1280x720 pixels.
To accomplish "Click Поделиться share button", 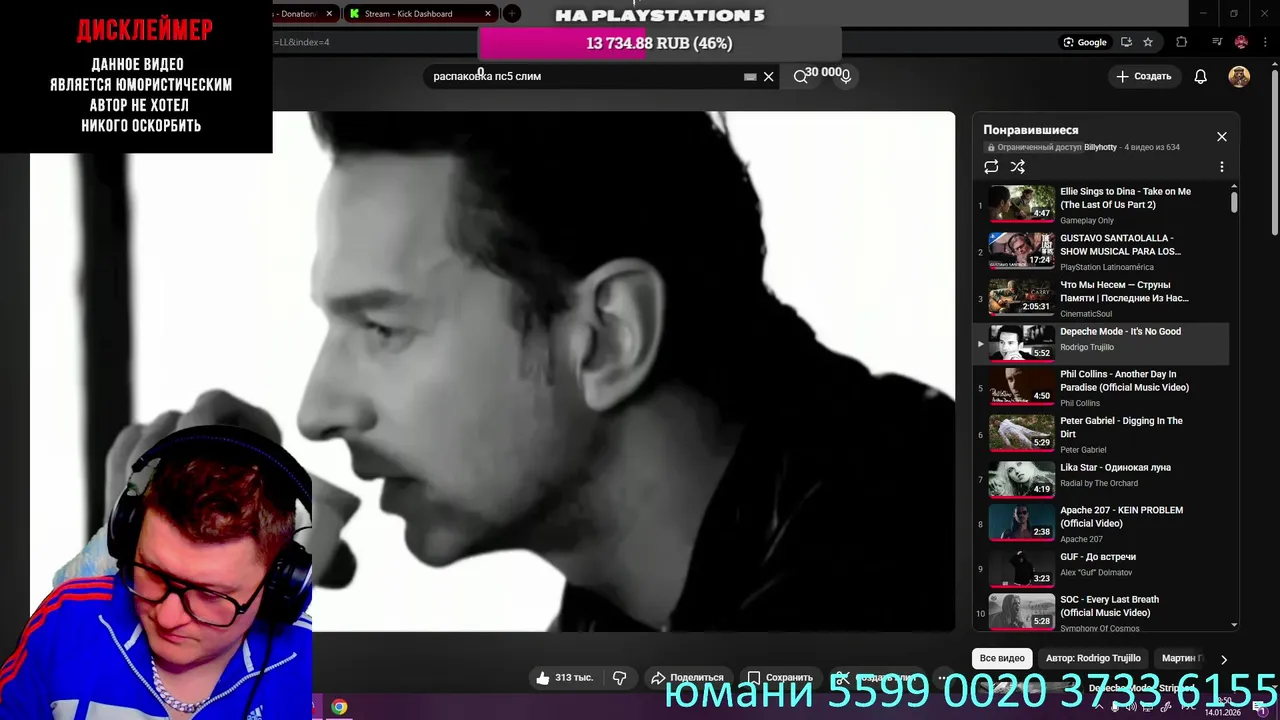I will coord(687,677).
